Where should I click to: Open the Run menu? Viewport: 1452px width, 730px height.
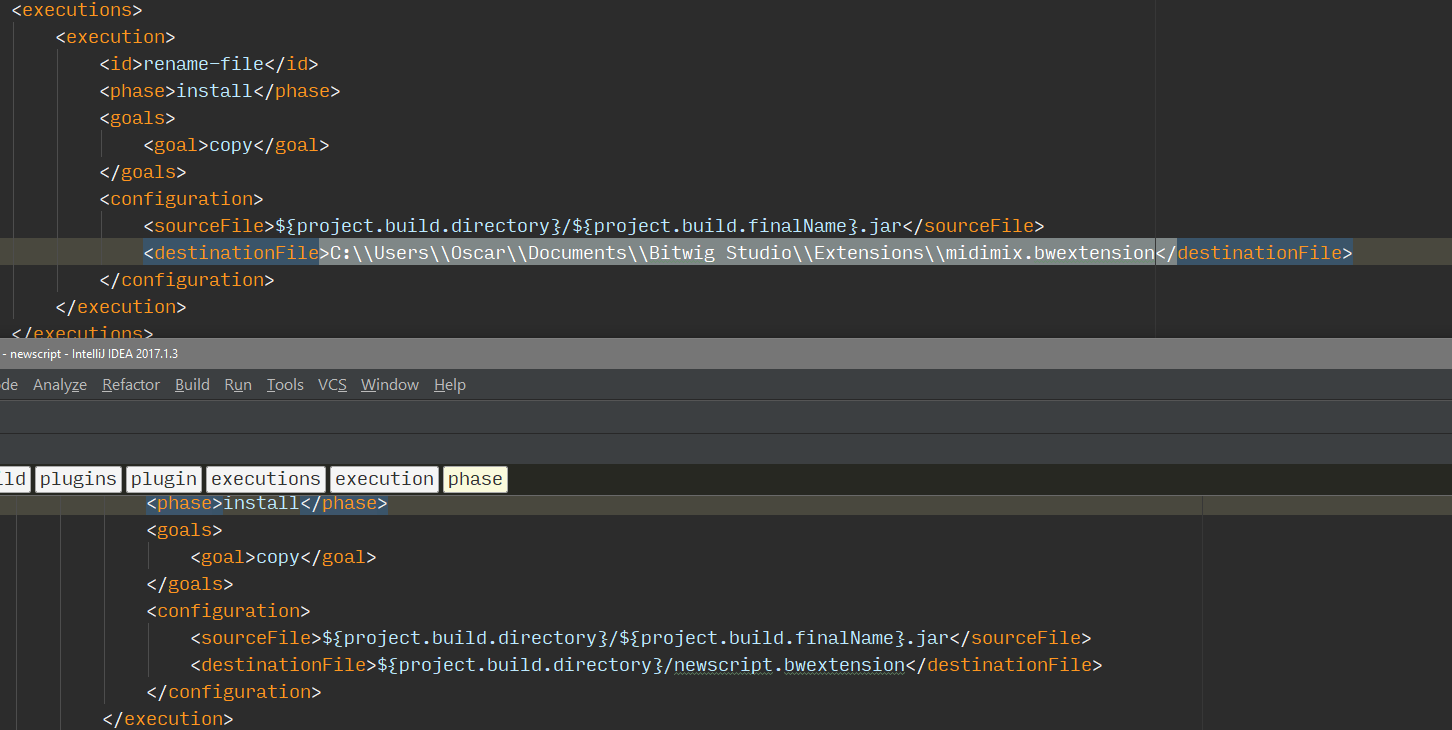(238, 385)
